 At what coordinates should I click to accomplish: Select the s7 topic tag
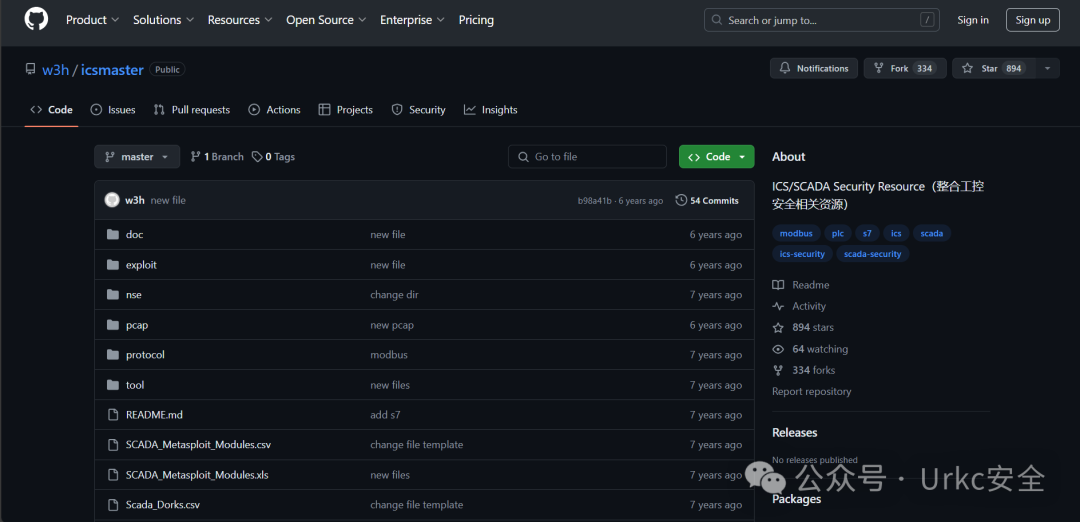[867, 233]
